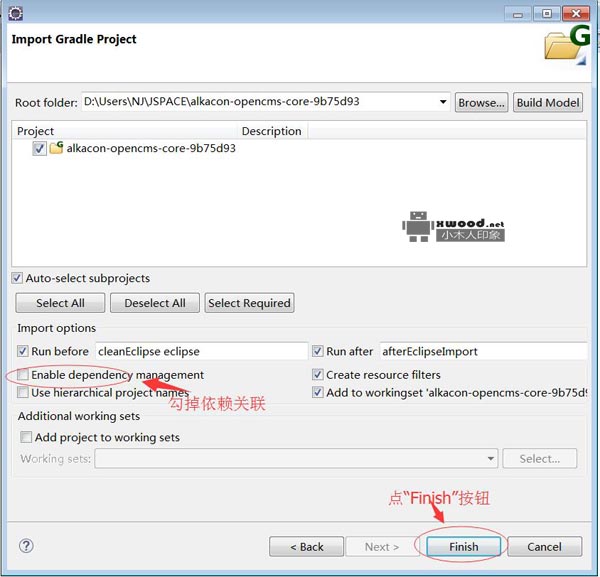This screenshot has width=600, height=577.
Task: Go back with the < Back button
Action: (x=307, y=546)
